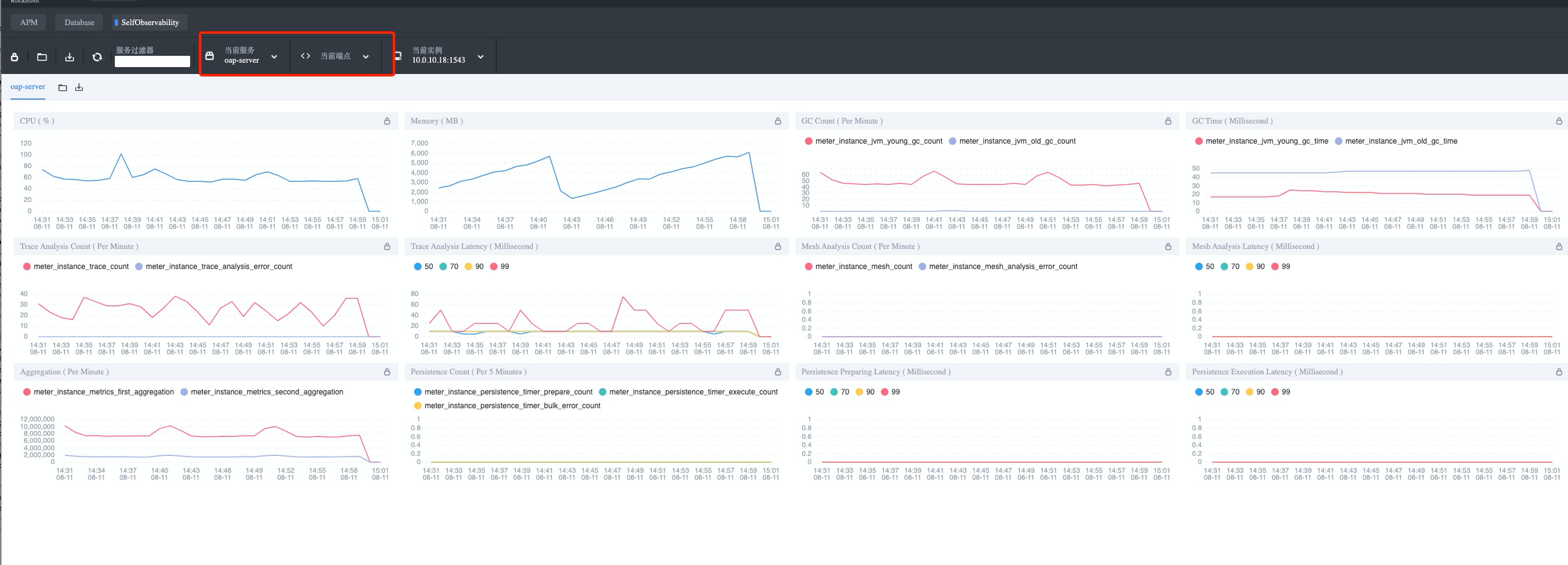Select the SelfObservability tab
1568x565 pixels.
[149, 23]
